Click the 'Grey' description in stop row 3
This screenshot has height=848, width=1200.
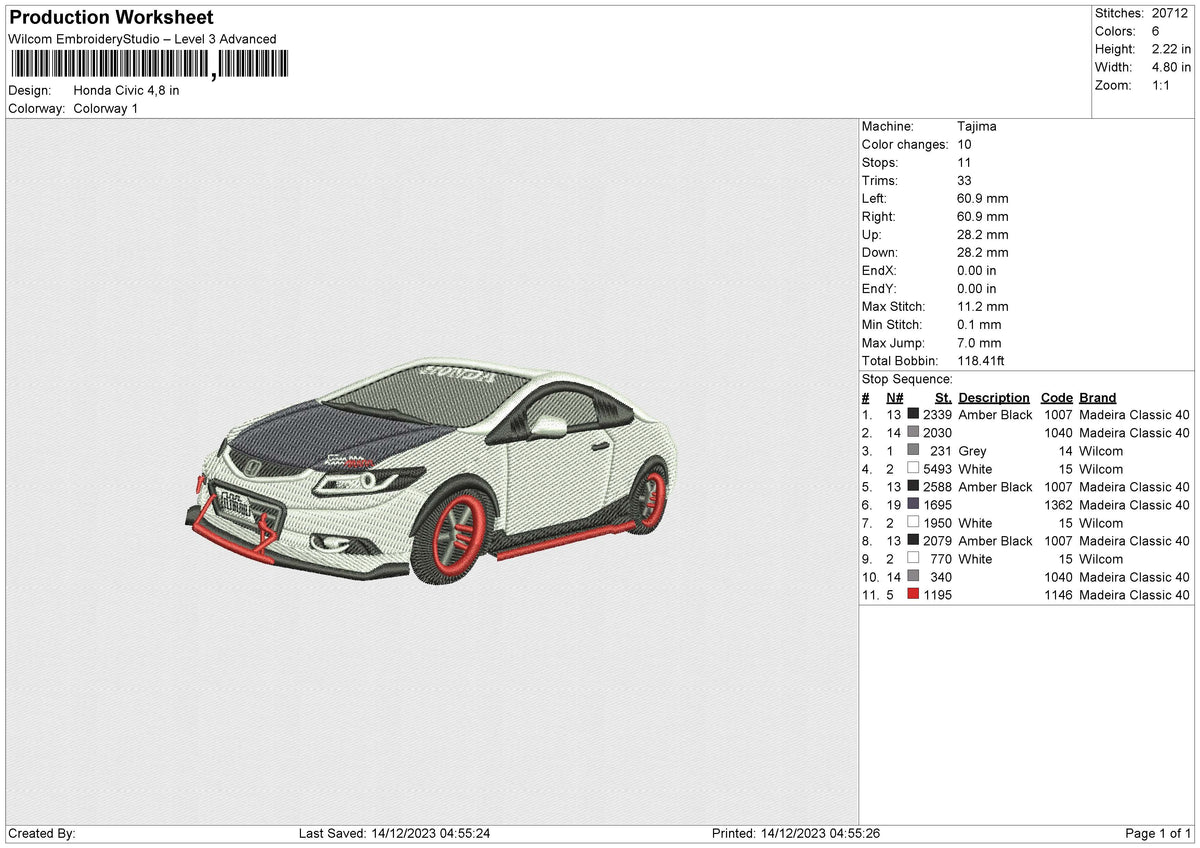click(x=973, y=450)
